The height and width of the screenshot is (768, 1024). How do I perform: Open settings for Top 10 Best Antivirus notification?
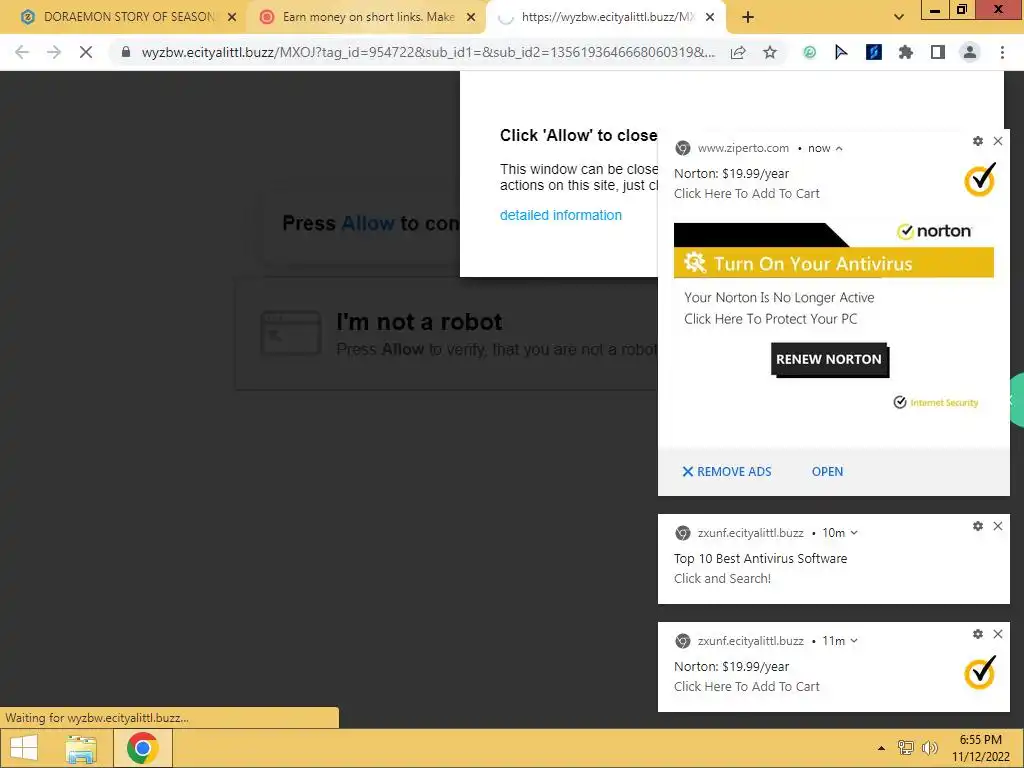coord(978,526)
